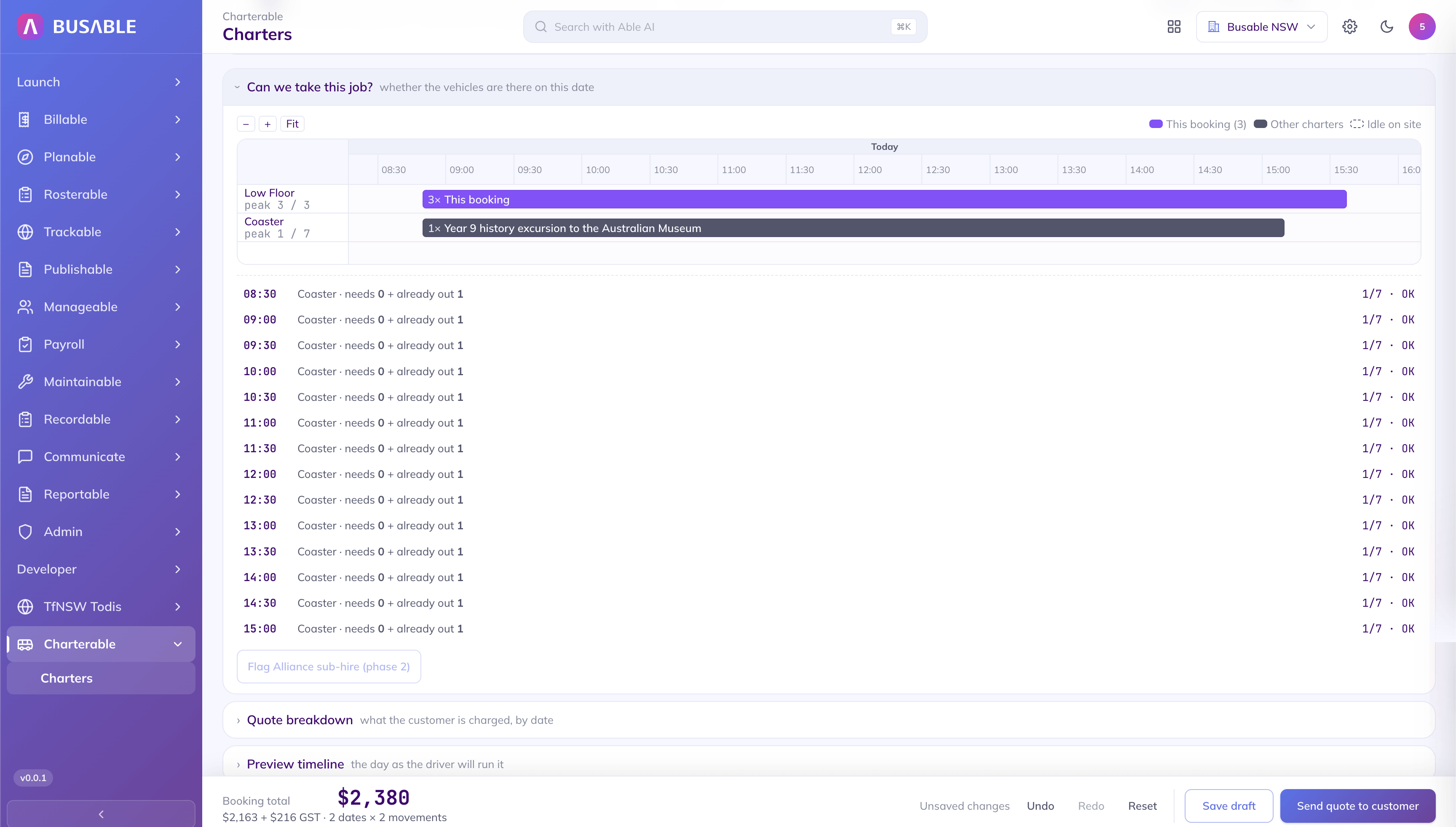Expand the Quote breakdown section

[238, 720]
